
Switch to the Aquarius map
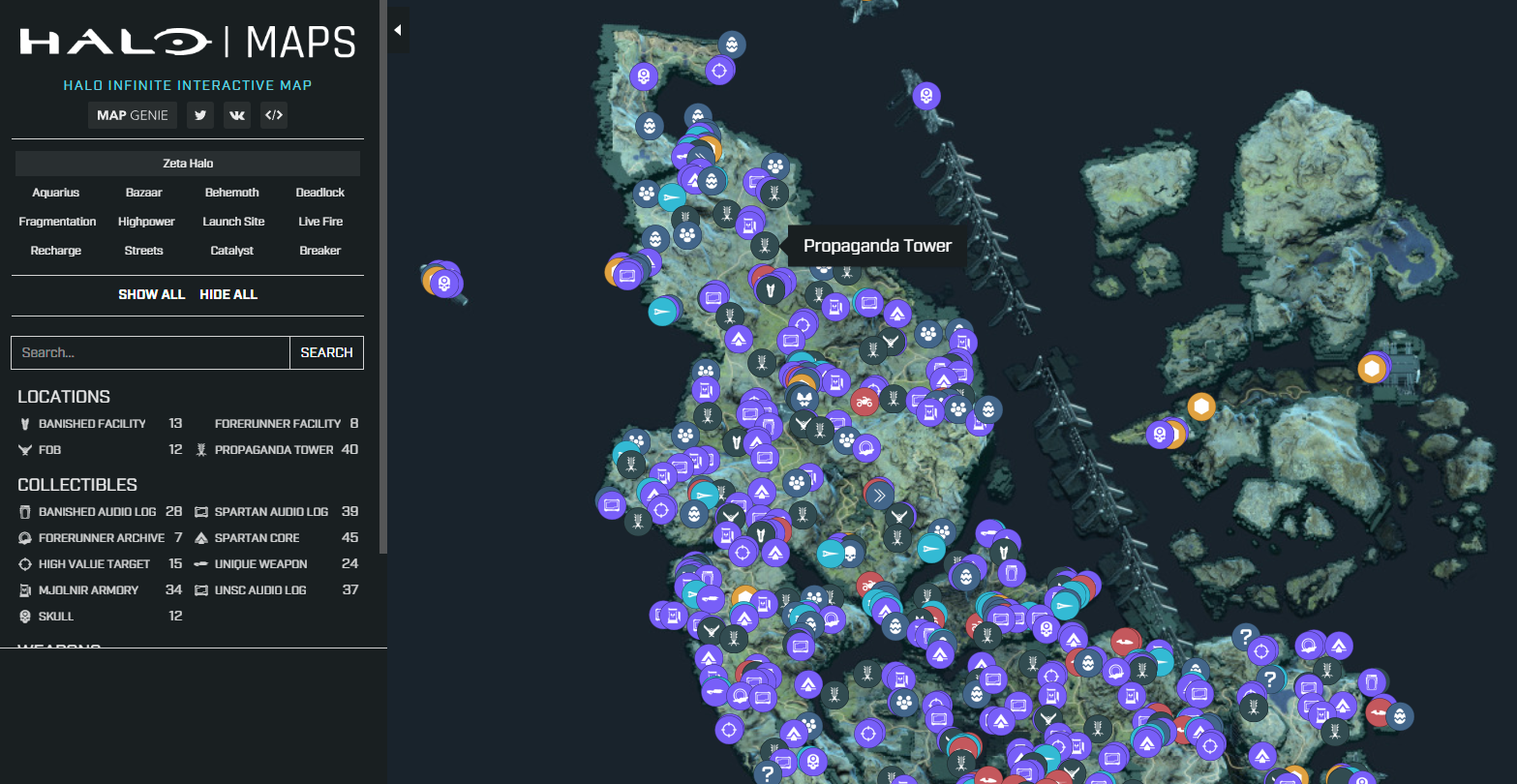56,193
